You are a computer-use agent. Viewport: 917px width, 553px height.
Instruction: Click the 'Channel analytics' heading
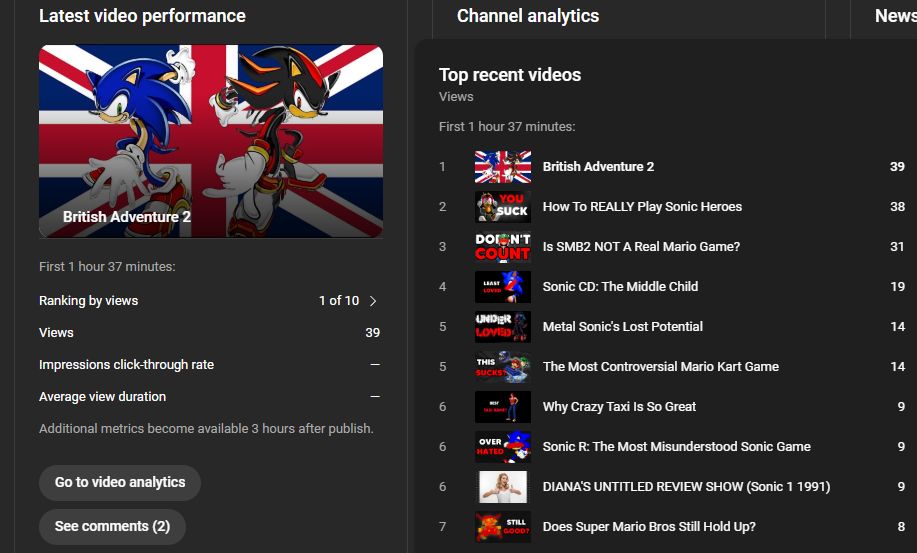coord(528,16)
